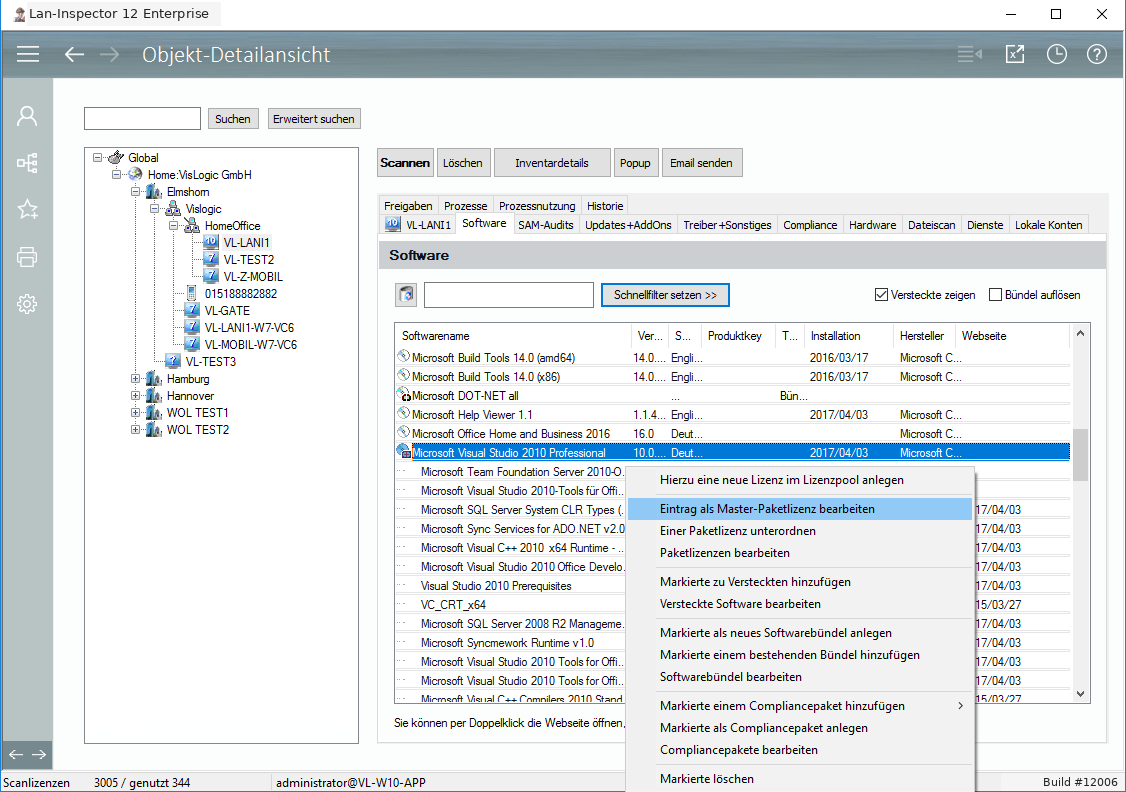Click the Microsoft Help Viewer 1.1 icon
The image size is (1126, 792).
[x=404, y=414]
